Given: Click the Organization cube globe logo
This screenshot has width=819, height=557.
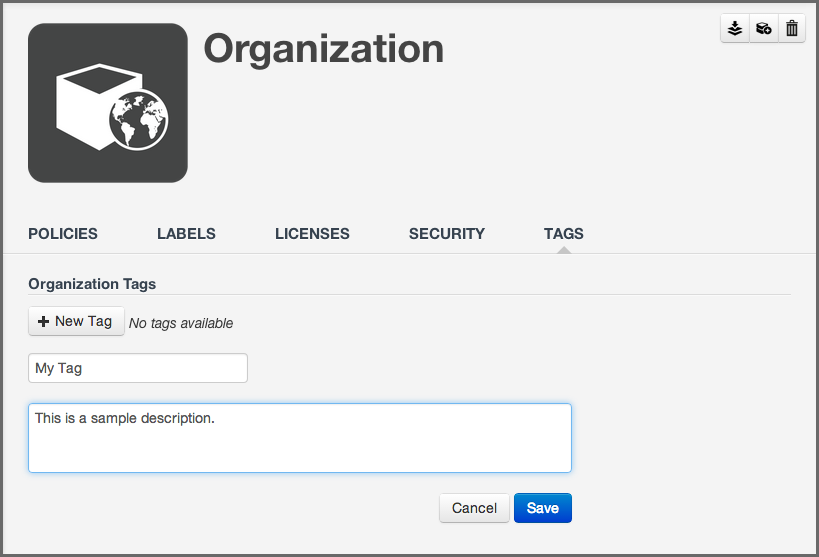Looking at the screenshot, I should click(108, 103).
